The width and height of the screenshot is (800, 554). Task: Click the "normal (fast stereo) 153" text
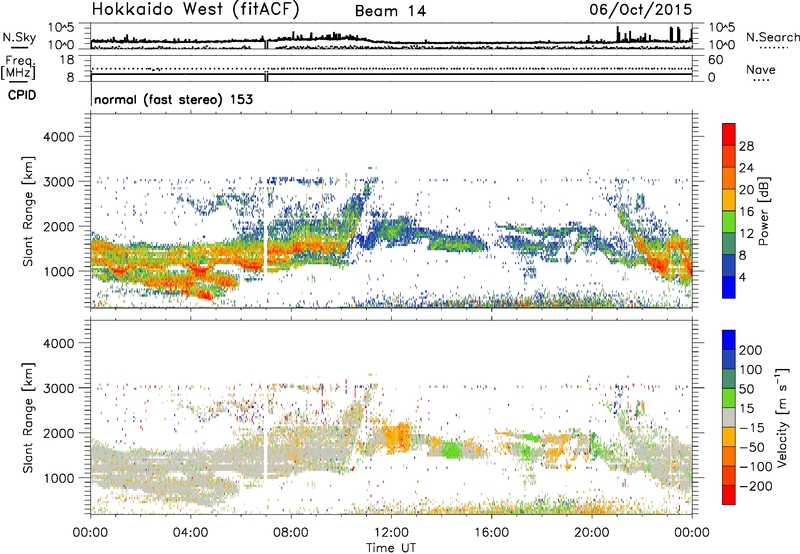(x=173, y=99)
